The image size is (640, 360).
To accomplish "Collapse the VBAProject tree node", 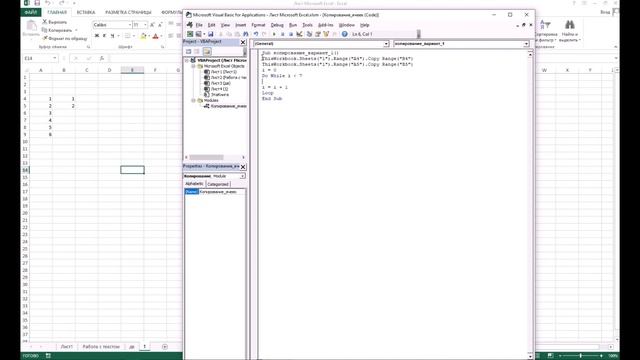I will point(187,60).
